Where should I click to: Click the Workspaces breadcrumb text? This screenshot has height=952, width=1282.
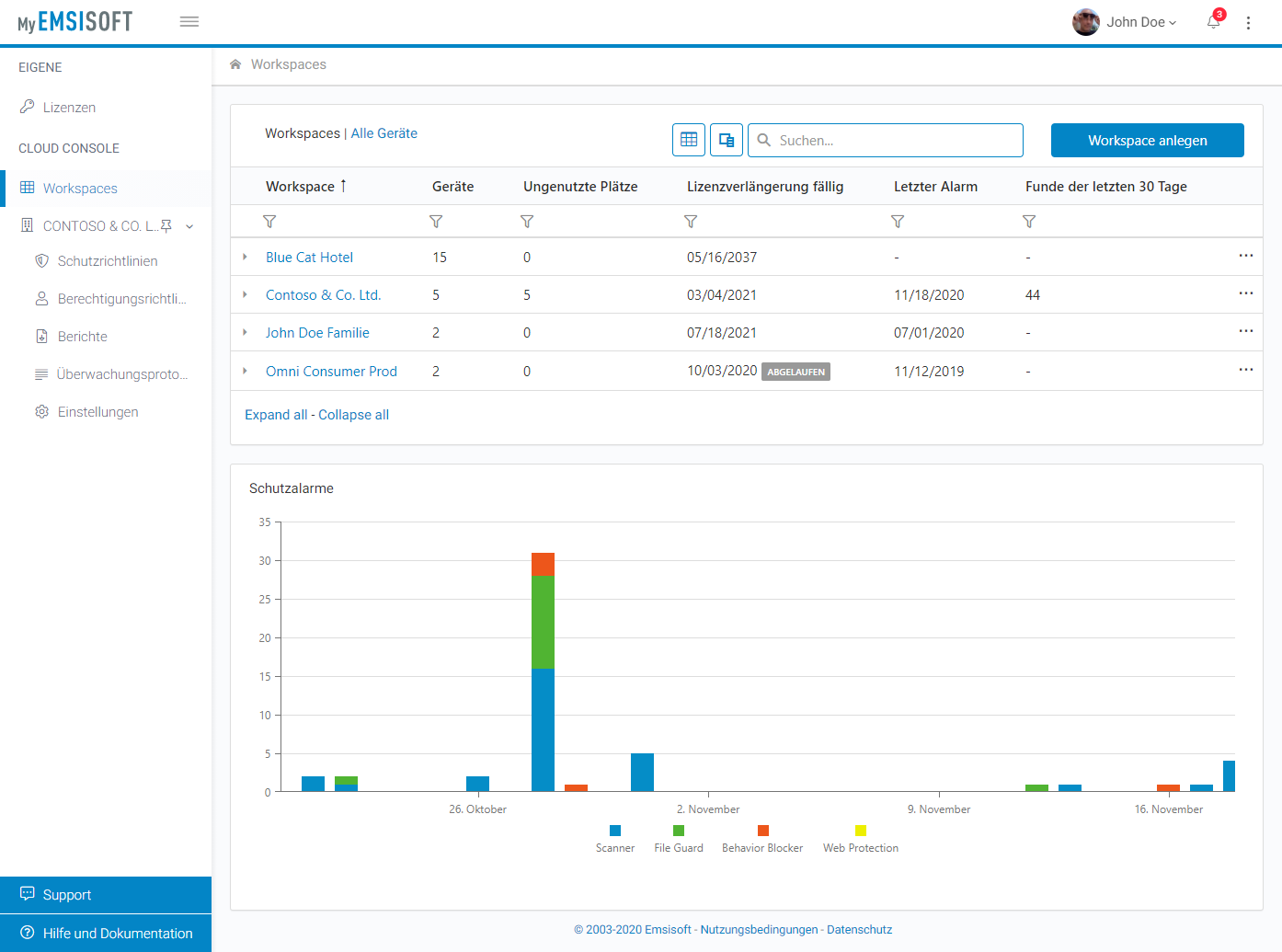(x=289, y=64)
